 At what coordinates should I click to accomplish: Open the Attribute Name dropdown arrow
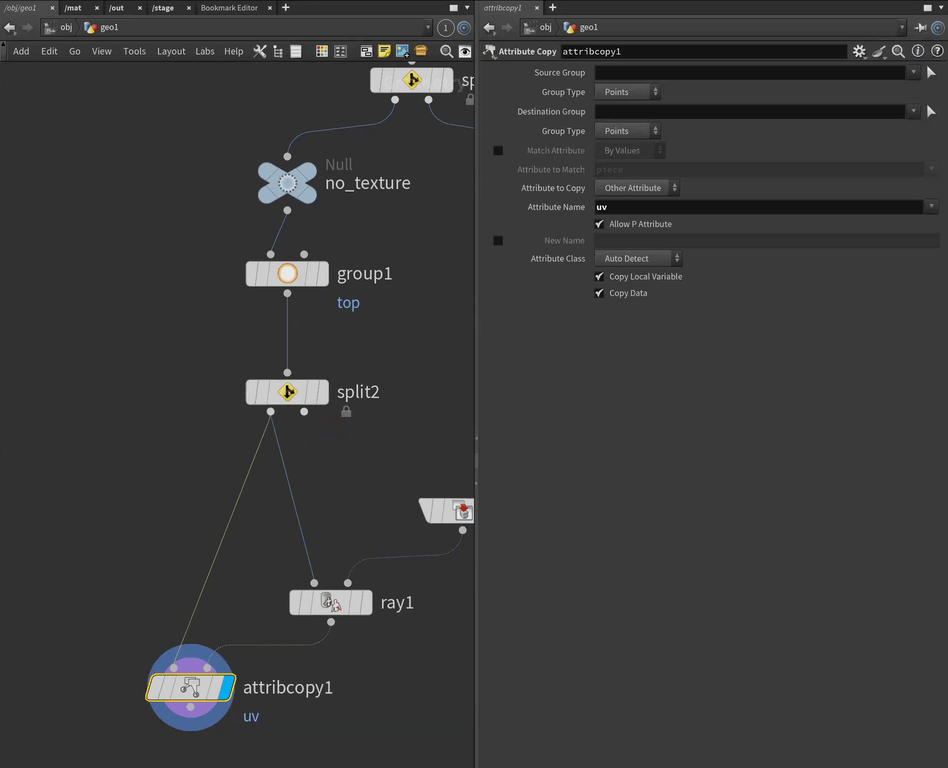(x=932, y=207)
